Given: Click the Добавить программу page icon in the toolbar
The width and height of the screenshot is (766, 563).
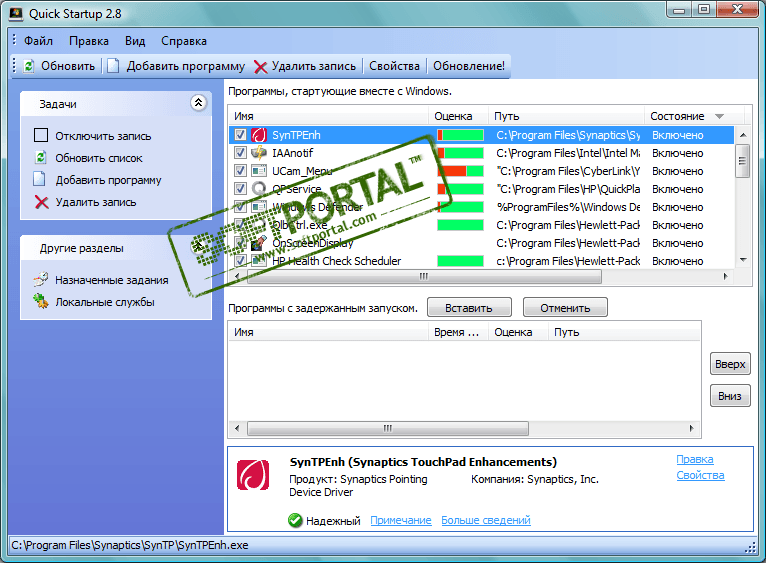Looking at the screenshot, I should 113,66.
